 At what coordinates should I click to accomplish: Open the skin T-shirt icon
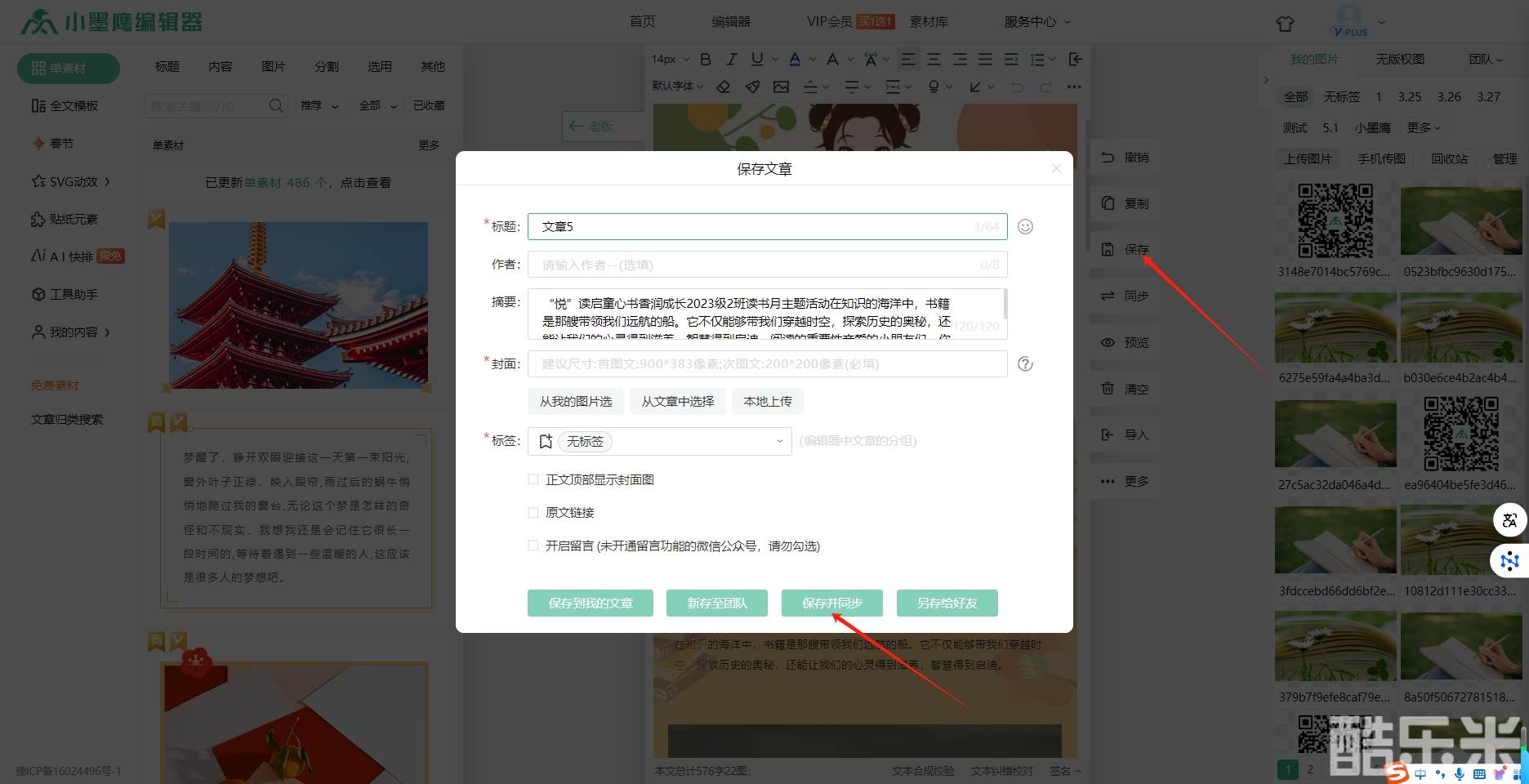click(1285, 24)
